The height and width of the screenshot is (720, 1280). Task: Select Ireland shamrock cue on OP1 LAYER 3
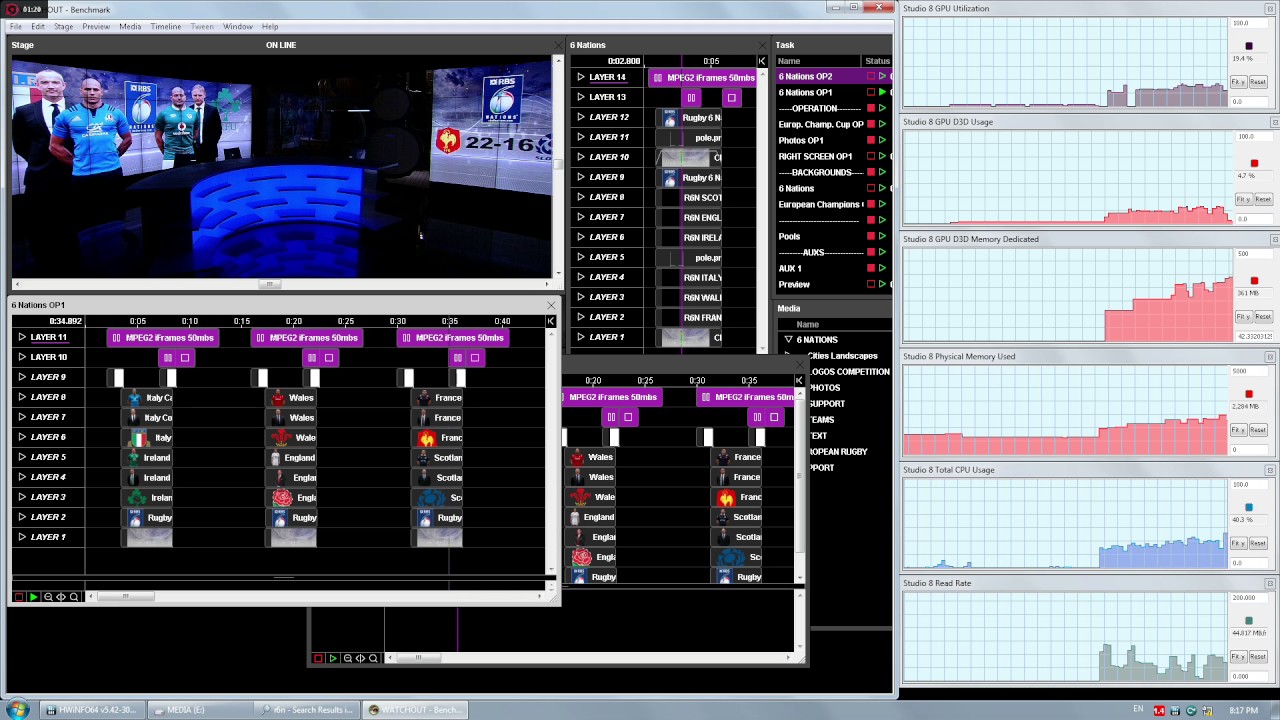pos(149,498)
